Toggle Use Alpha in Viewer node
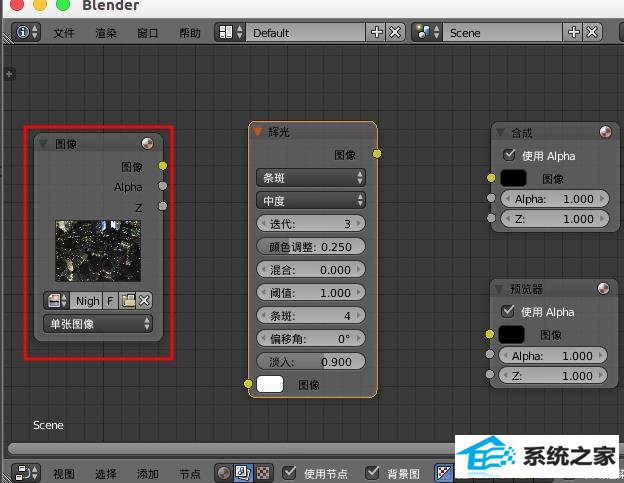624x483 pixels. (x=509, y=311)
